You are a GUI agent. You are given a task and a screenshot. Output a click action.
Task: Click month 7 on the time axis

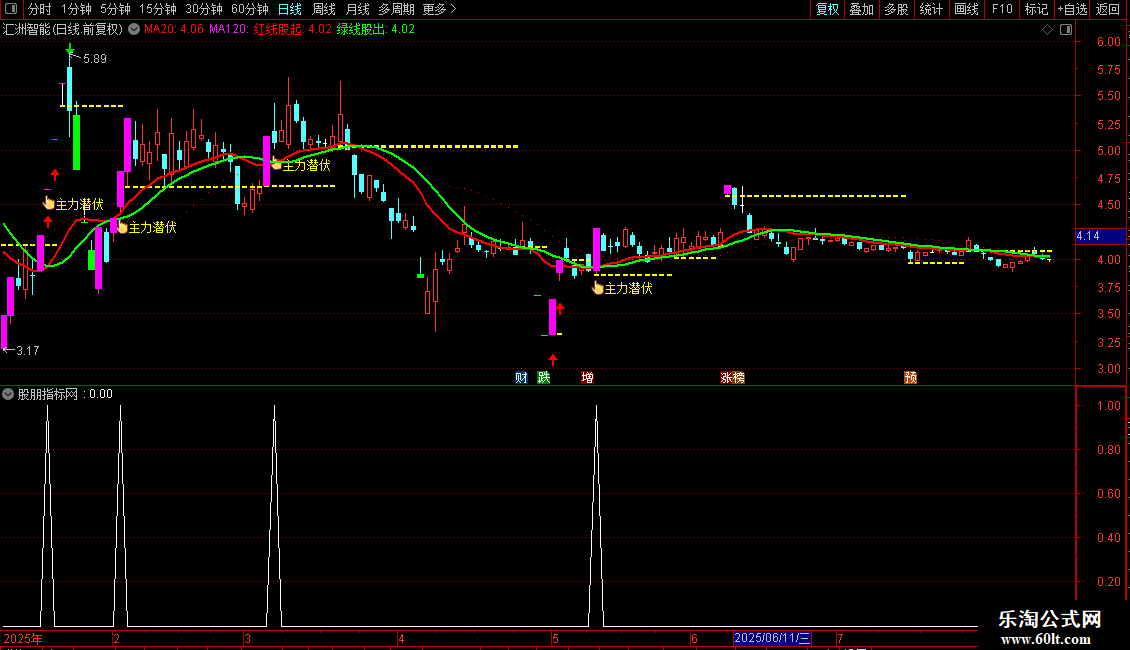coord(840,638)
